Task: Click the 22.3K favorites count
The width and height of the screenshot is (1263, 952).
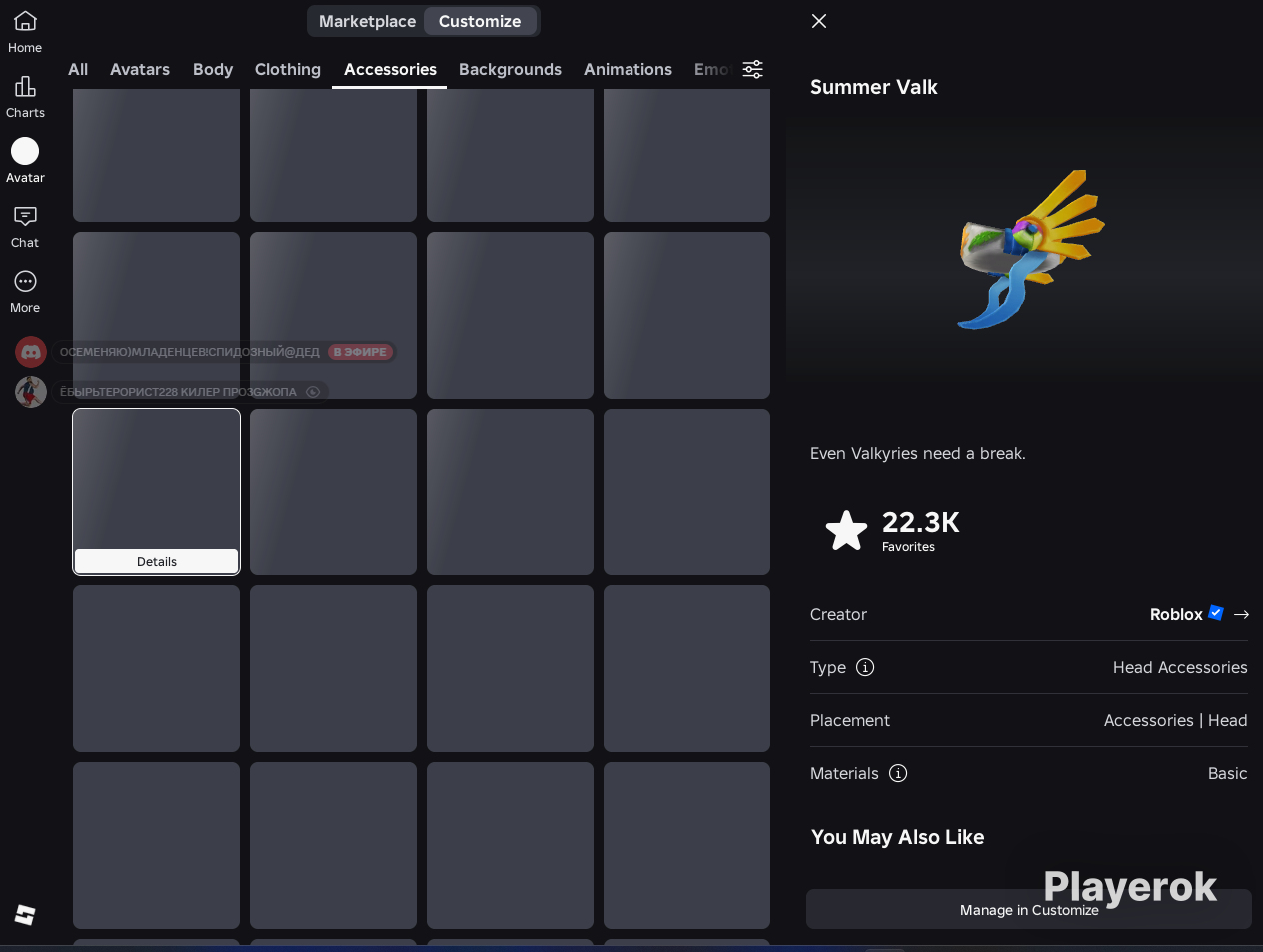Action: pos(920,522)
